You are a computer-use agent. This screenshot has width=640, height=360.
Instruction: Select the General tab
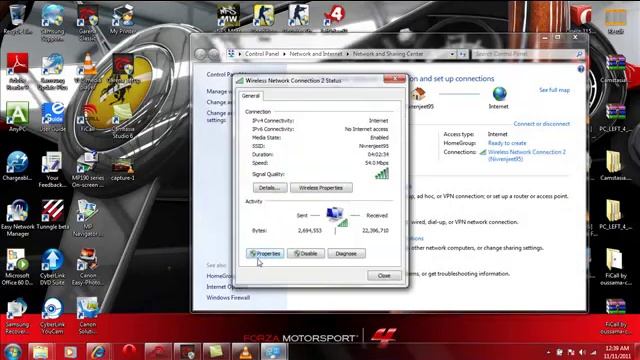251,96
